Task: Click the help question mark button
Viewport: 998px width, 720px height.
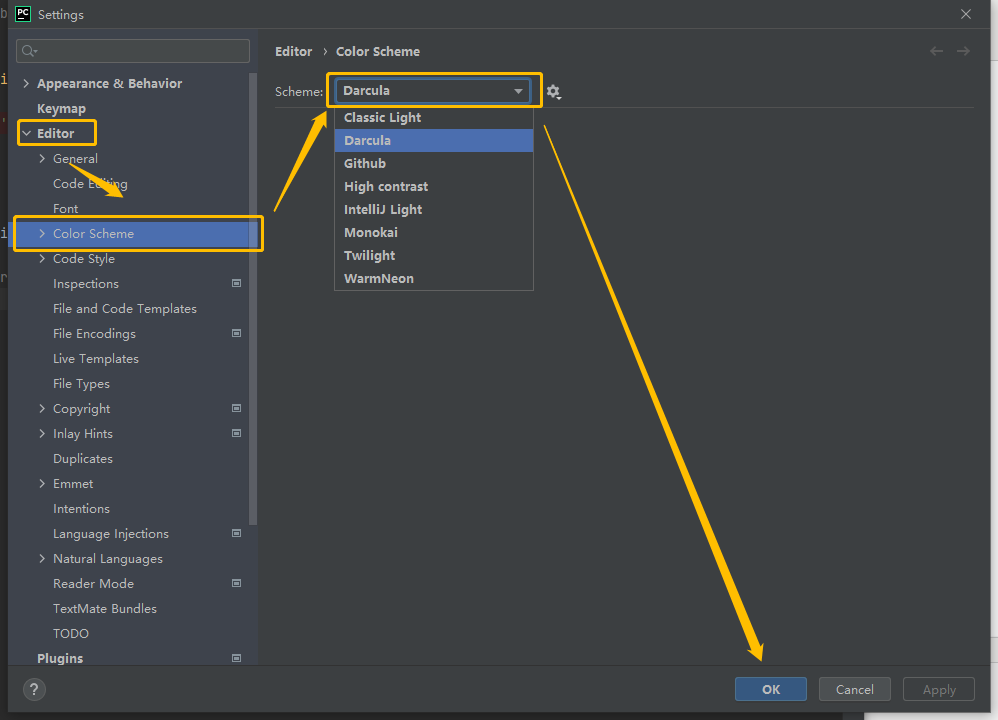Action: (34, 689)
